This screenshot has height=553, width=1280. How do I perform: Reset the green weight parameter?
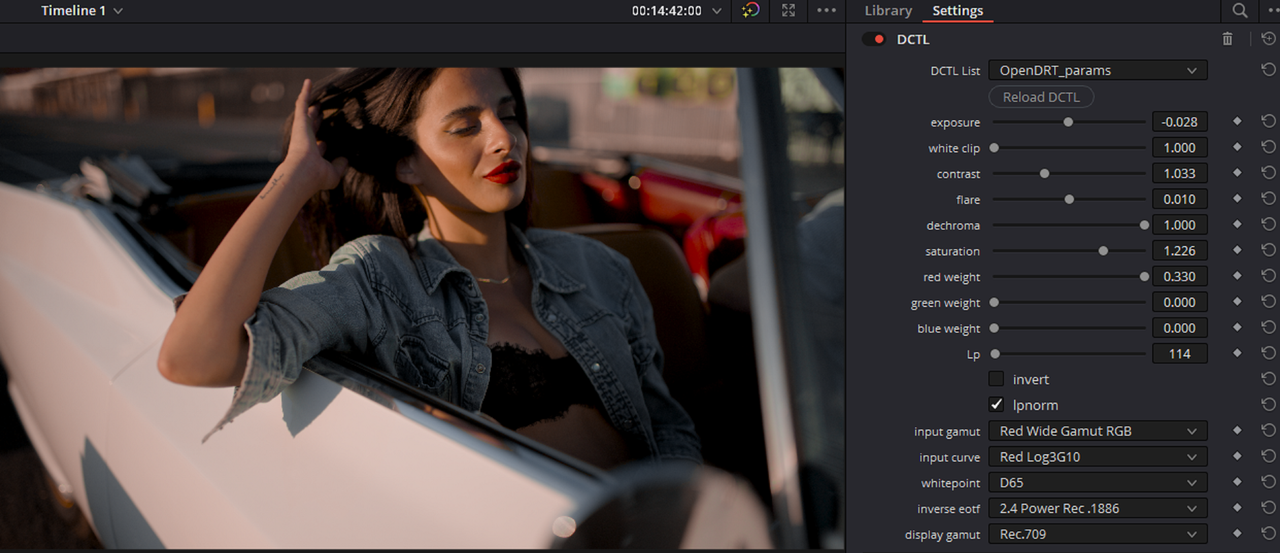pos(1268,302)
